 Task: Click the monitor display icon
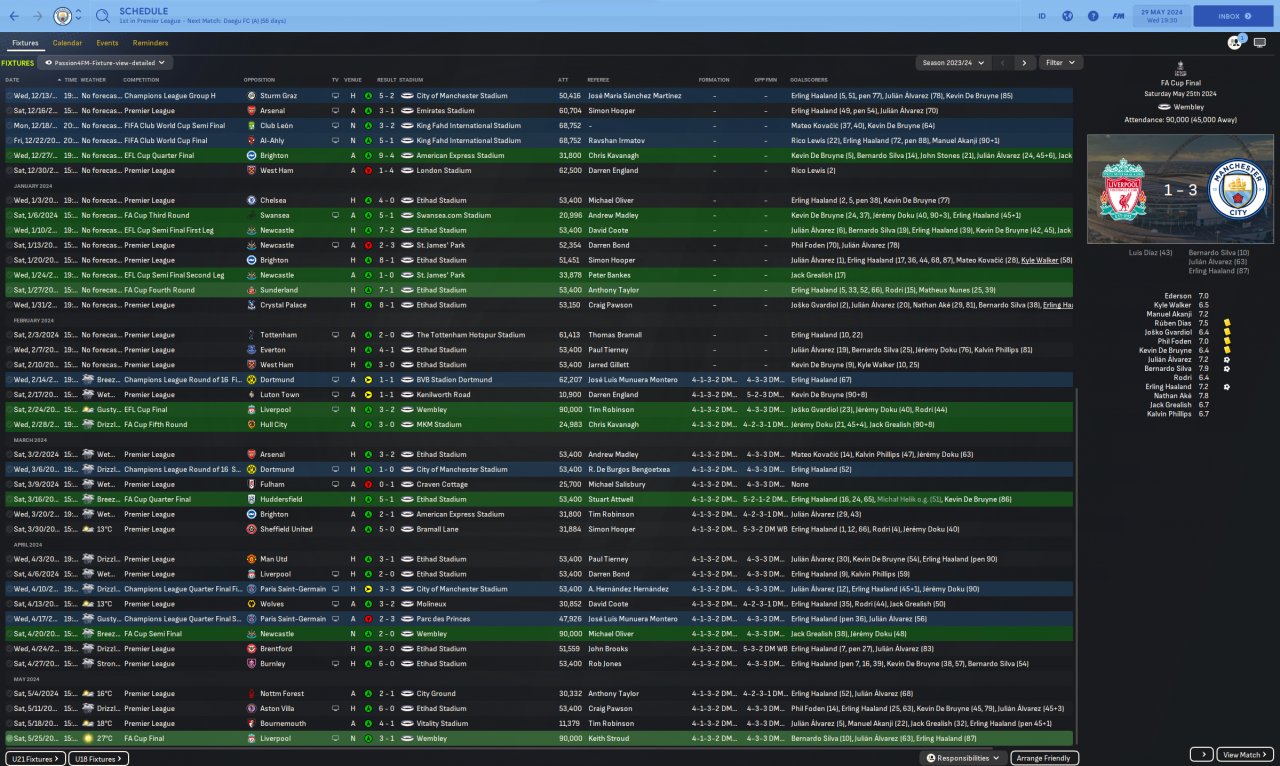[x=1260, y=43]
